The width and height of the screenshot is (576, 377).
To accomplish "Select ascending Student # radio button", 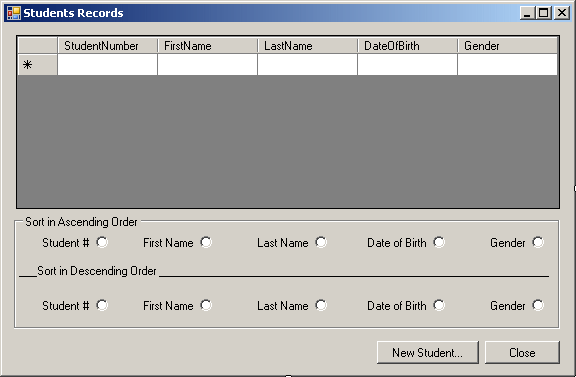I will [102, 242].
